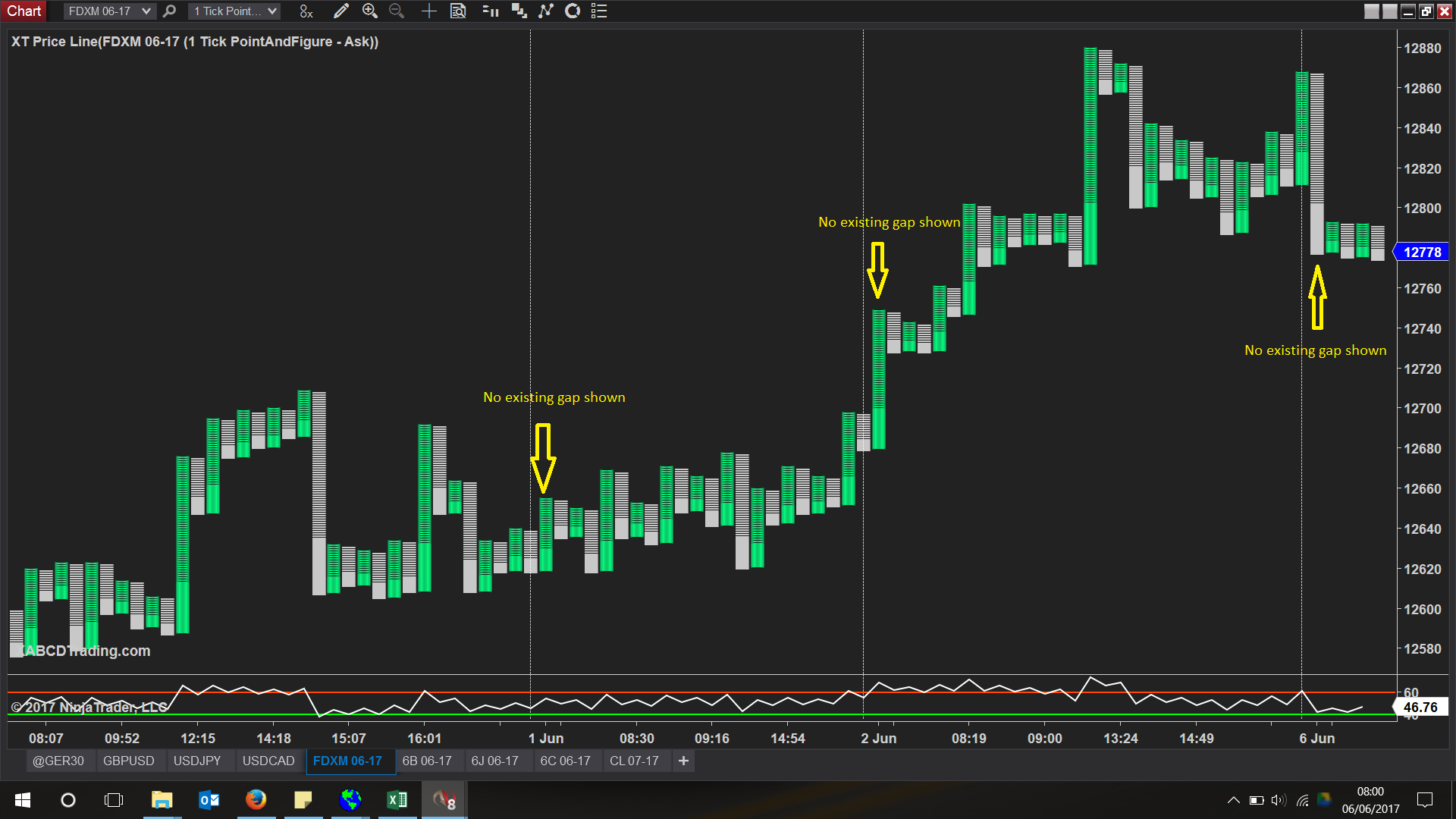1456x819 pixels.
Task: Add a new chart tab
Action: pyautogui.click(x=683, y=761)
